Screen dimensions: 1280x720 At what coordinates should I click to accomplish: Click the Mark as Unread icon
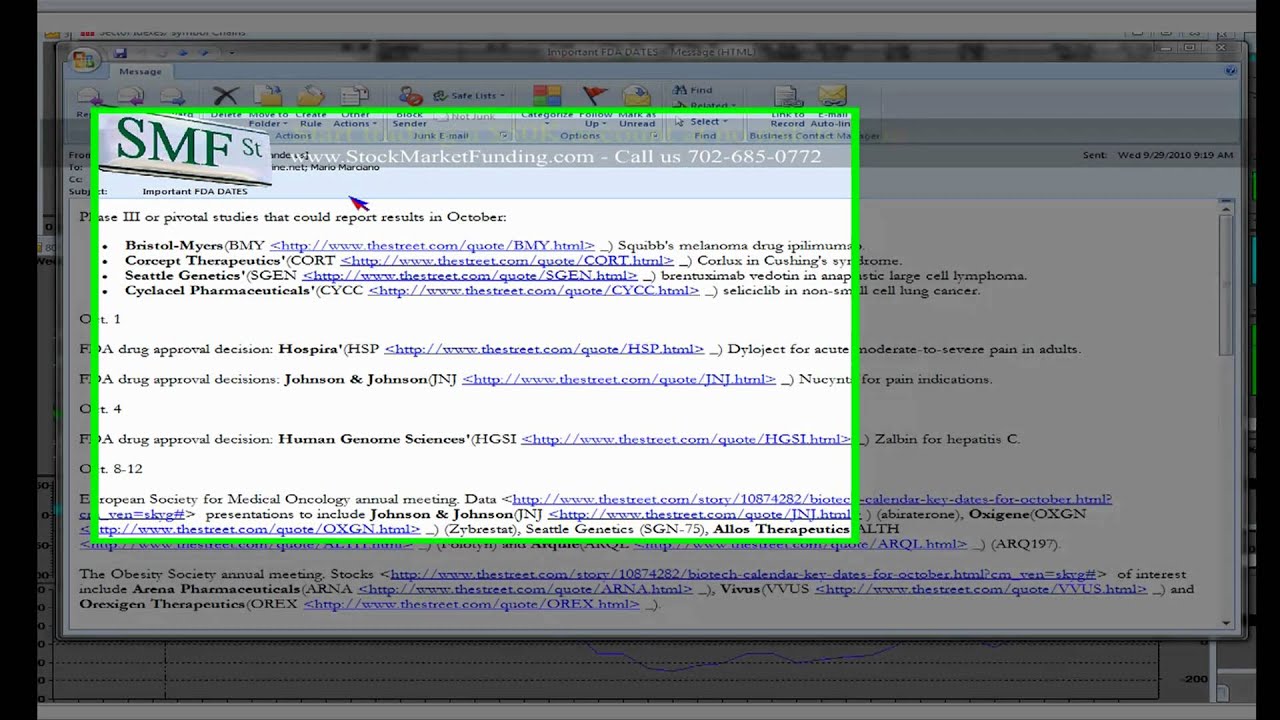(x=637, y=96)
